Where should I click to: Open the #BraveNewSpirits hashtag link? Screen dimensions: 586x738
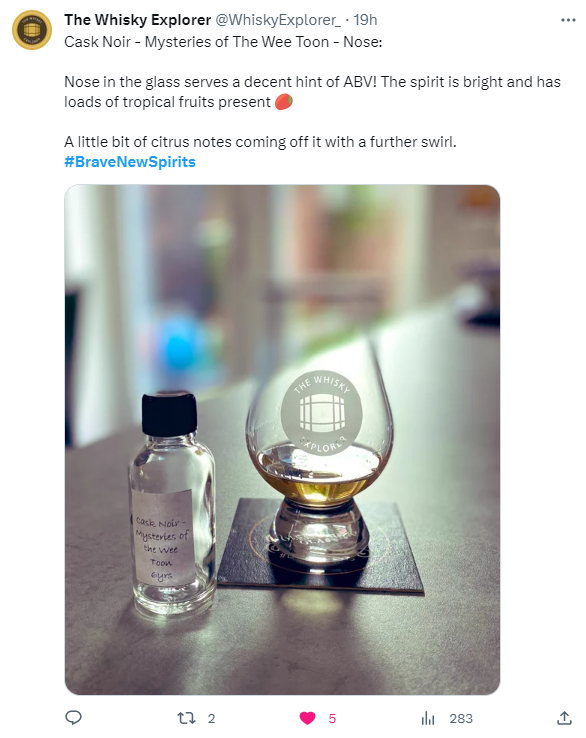(x=130, y=162)
